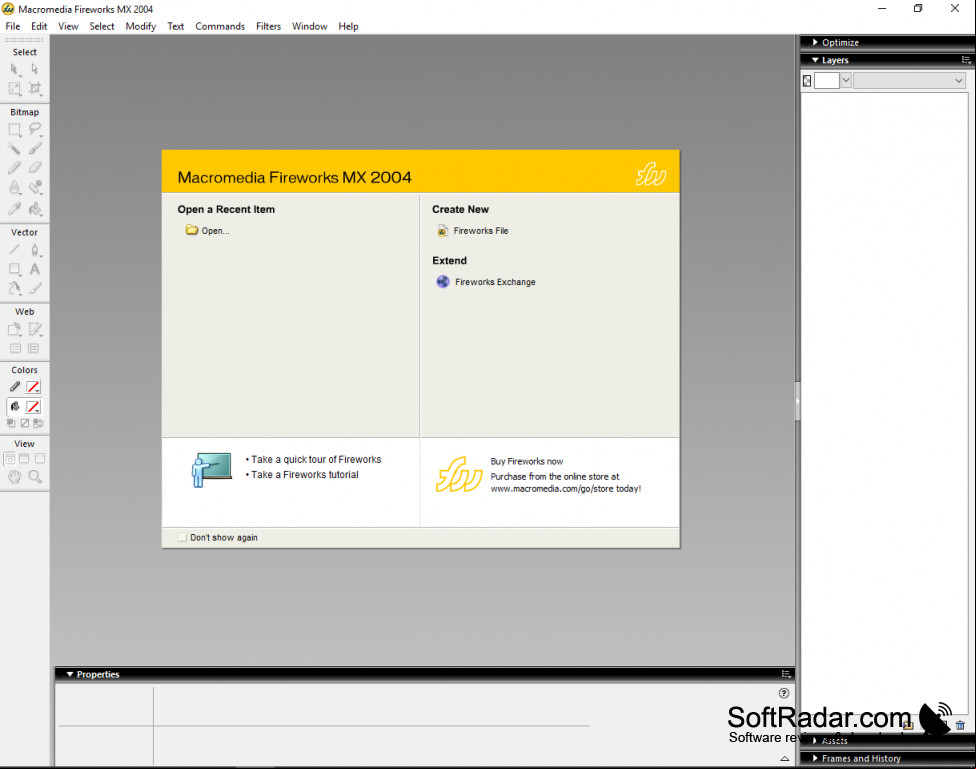Image resolution: width=976 pixels, height=769 pixels.
Task: Open the Layers blend mode dropdown
Action: pyautogui.click(x=909, y=80)
